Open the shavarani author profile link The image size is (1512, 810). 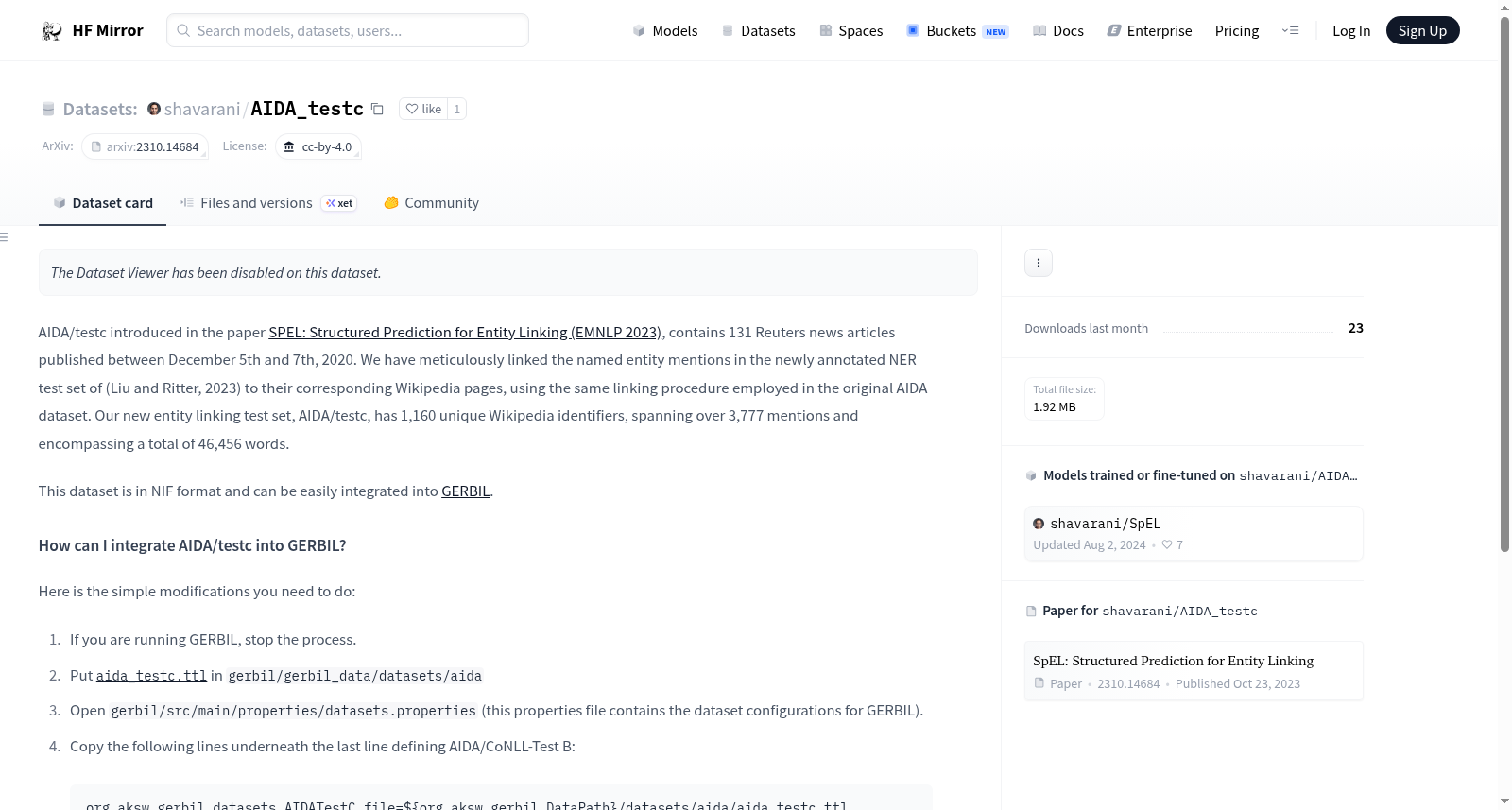(x=202, y=109)
